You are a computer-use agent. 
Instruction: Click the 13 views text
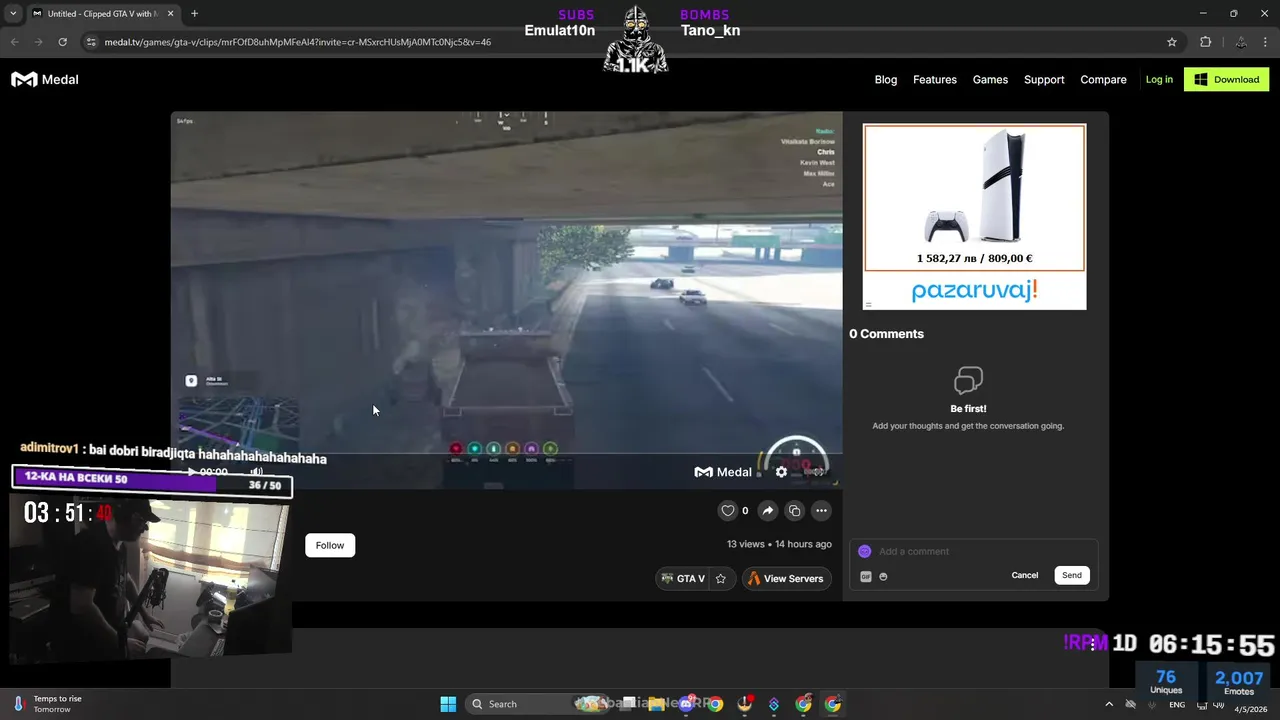click(x=746, y=544)
